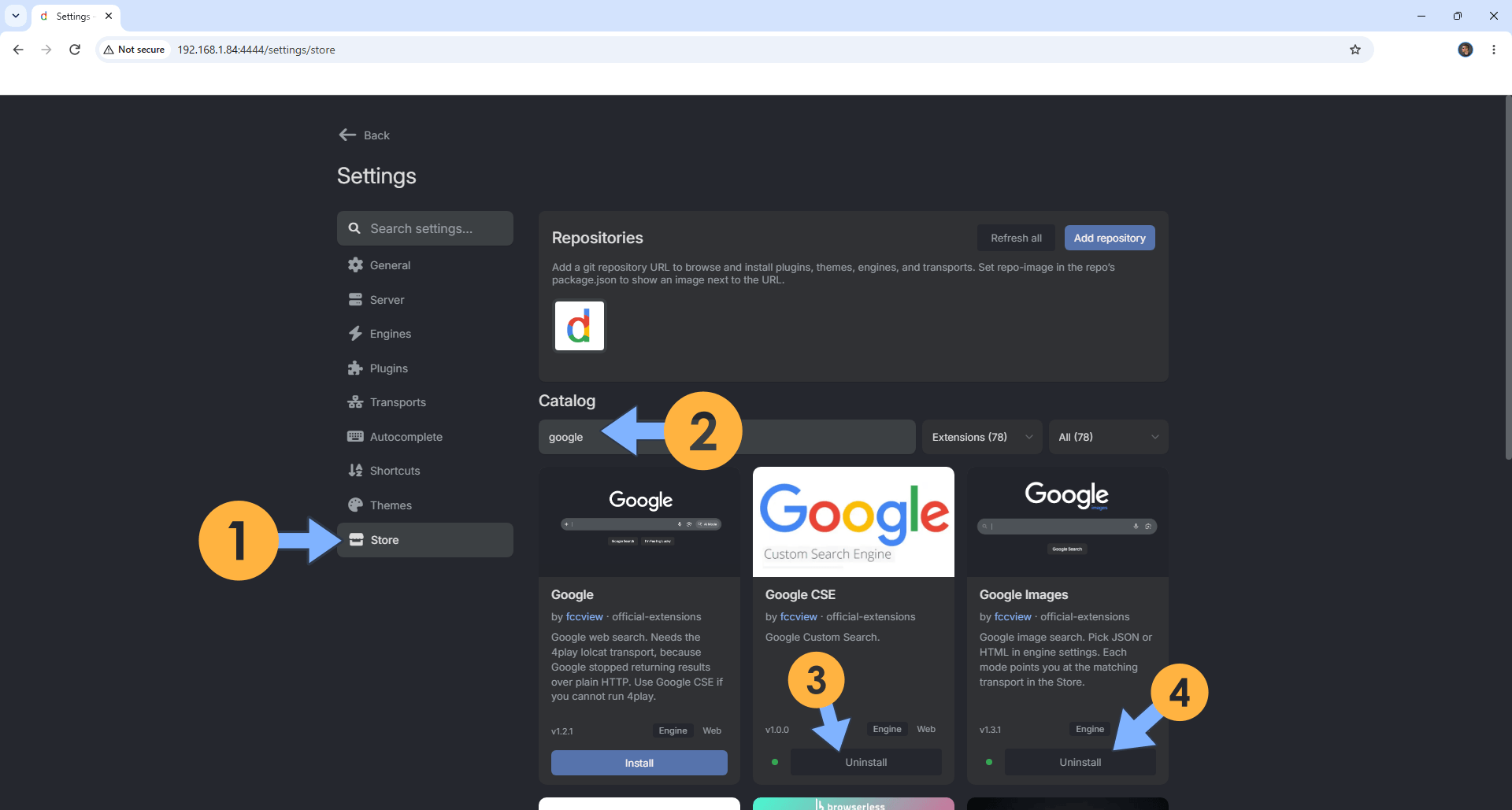1512x810 pixels.
Task: Install the Google engine extension
Action: click(x=639, y=763)
